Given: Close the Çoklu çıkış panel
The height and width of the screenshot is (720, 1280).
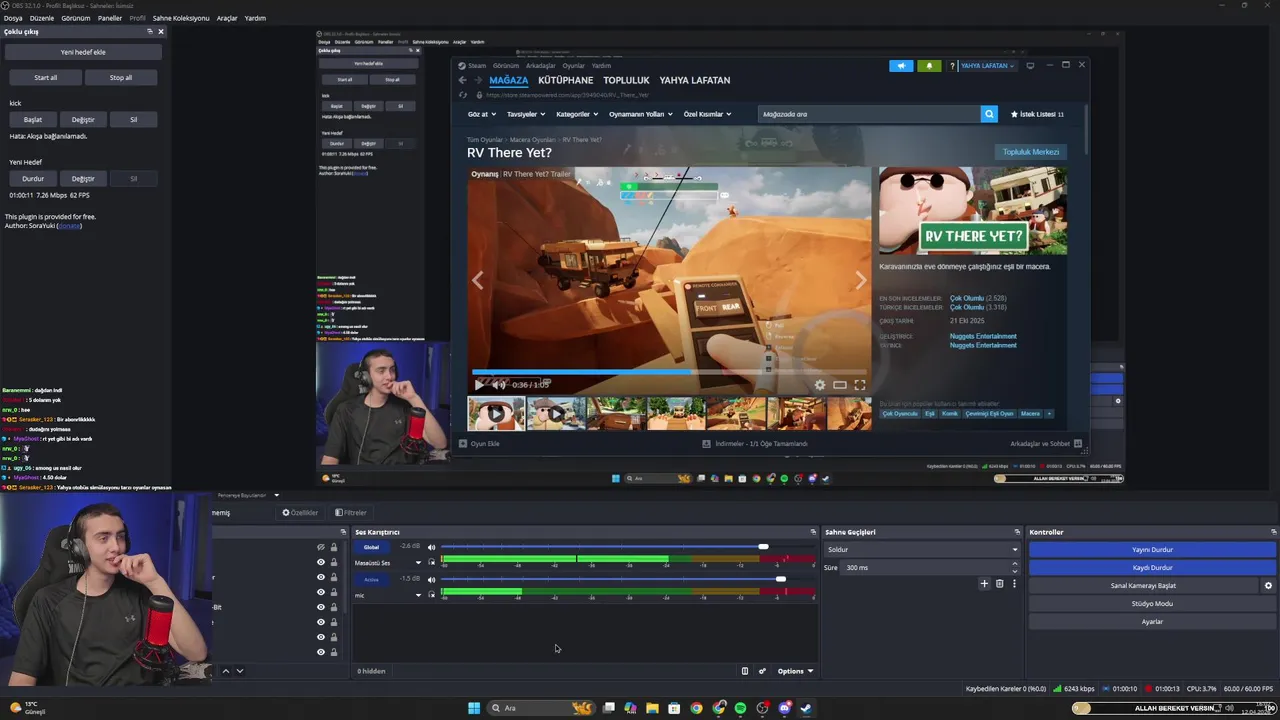Looking at the screenshot, I should click(161, 31).
